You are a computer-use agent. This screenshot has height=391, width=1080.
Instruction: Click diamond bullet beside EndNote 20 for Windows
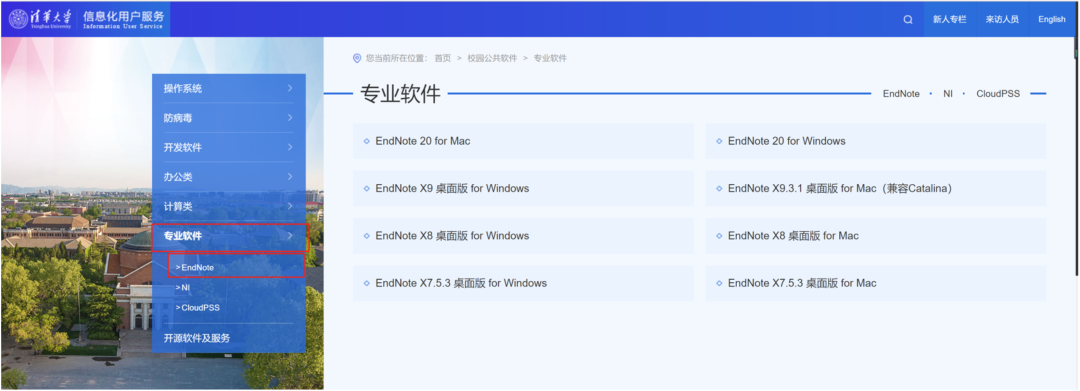click(x=719, y=141)
